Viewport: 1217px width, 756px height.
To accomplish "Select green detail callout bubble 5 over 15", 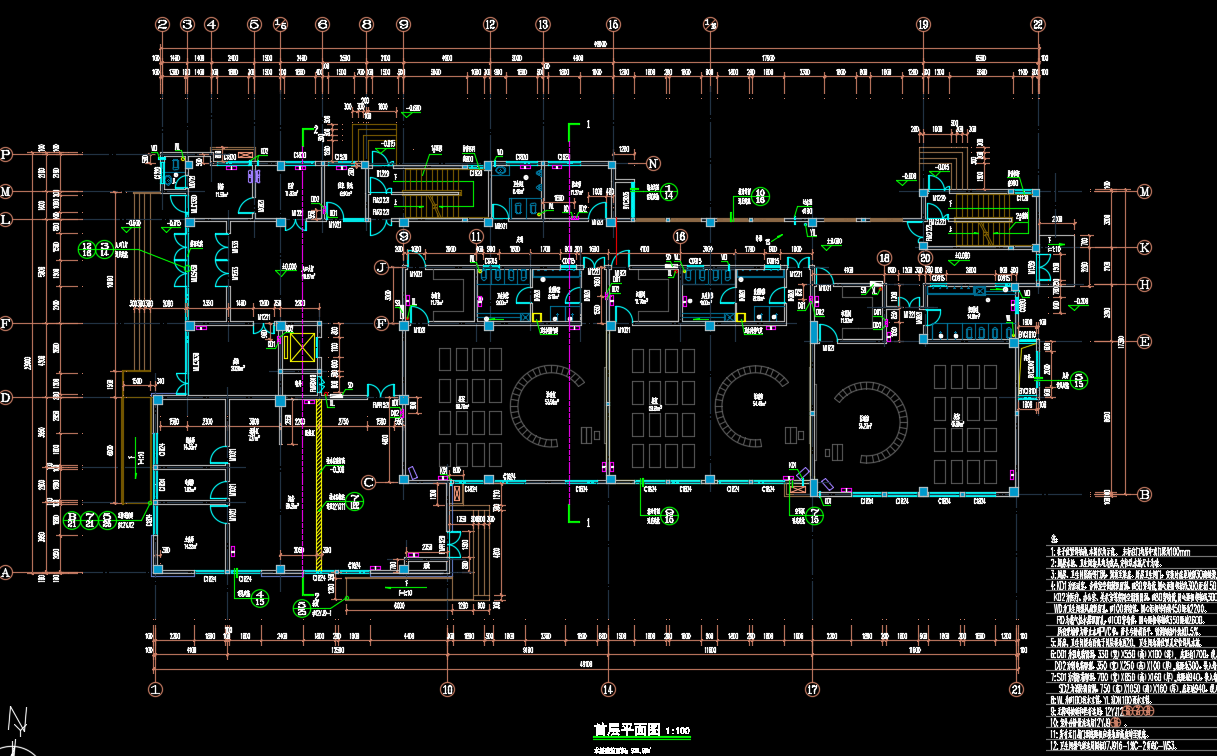I will [x=1079, y=381].
